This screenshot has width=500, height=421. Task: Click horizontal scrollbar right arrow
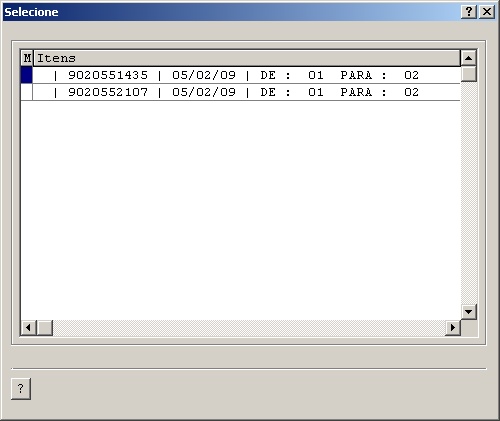coord(453,328)
